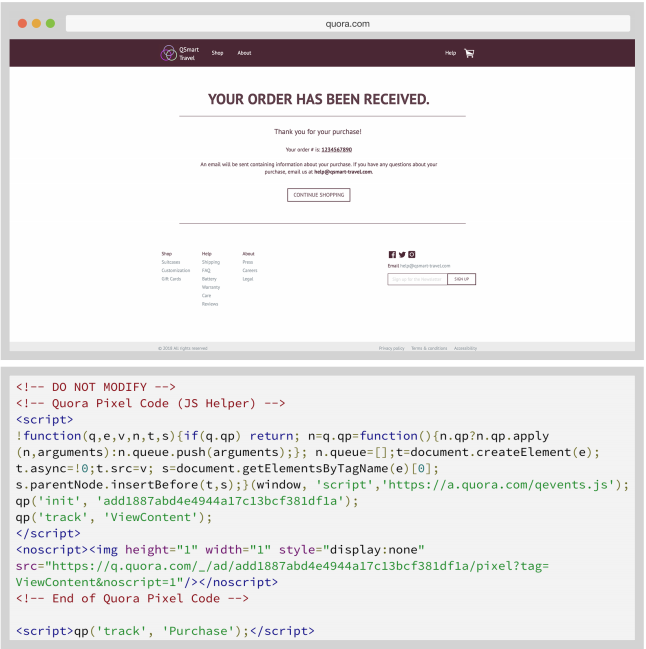Click the newsletter email input field
Viewport: 646px width, 649px height.
[417, 279]
